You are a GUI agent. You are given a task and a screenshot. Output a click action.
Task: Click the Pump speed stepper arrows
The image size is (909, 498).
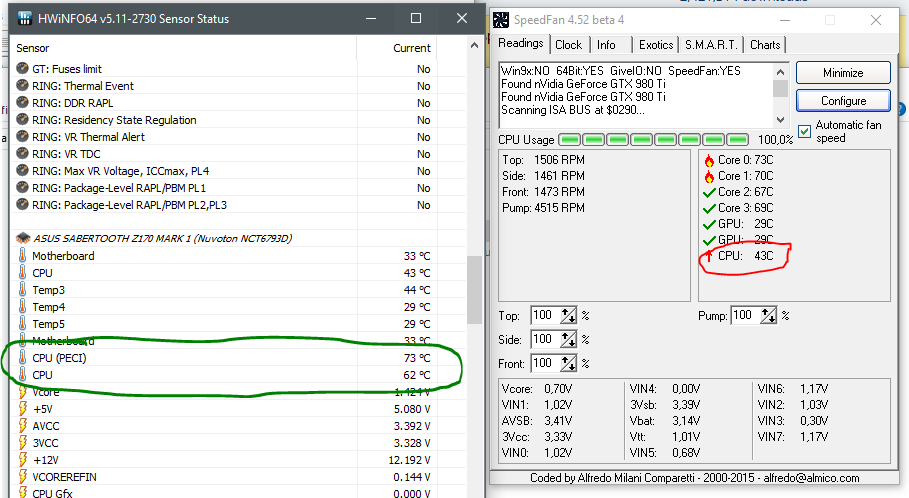[768, 315]
